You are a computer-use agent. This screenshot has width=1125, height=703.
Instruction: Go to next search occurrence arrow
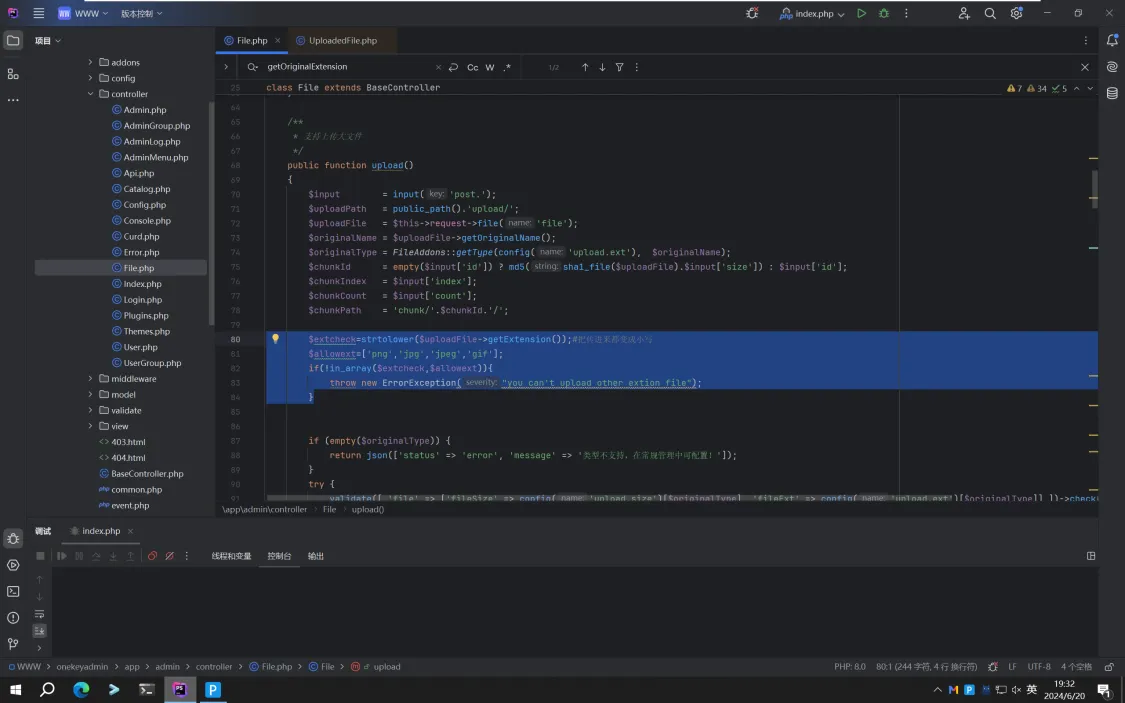click(602, 67)
